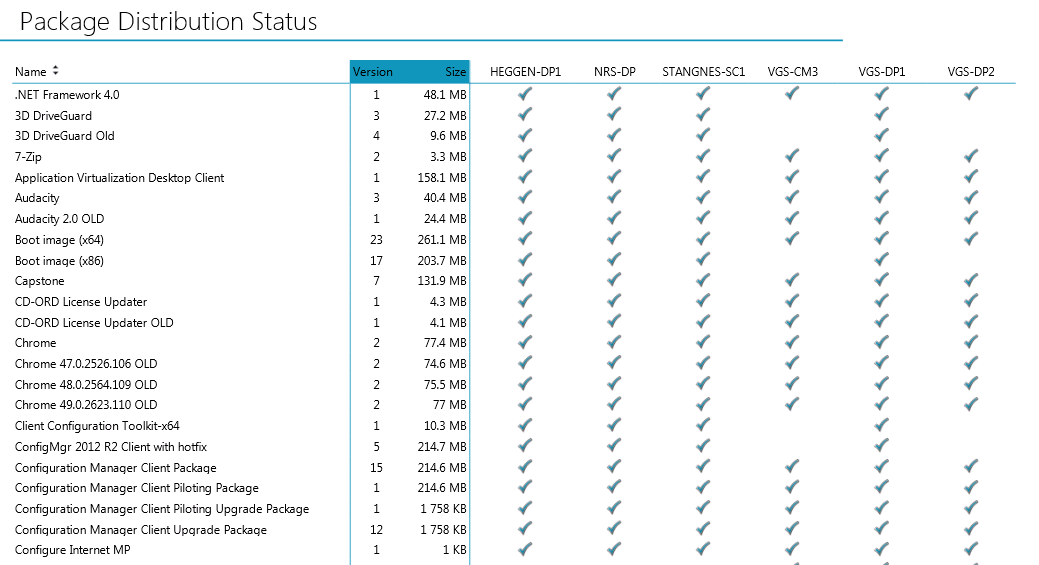Click VGS-CM3 checkmark for Chrome row
Screen dimensions: 1039x565
pos(792,342)
